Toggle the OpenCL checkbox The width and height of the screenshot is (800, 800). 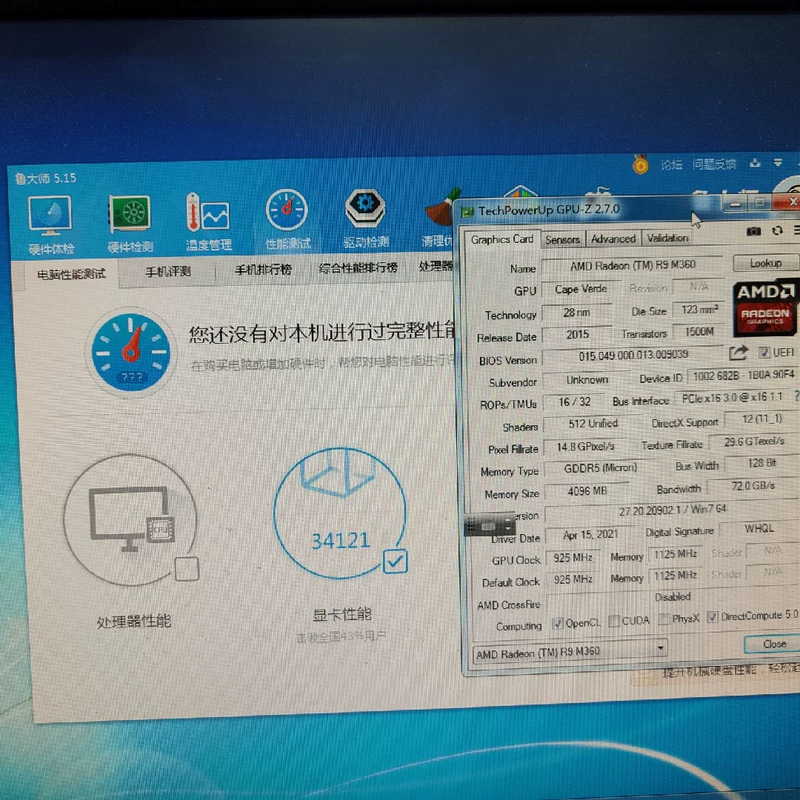click(x=558, y=623)
